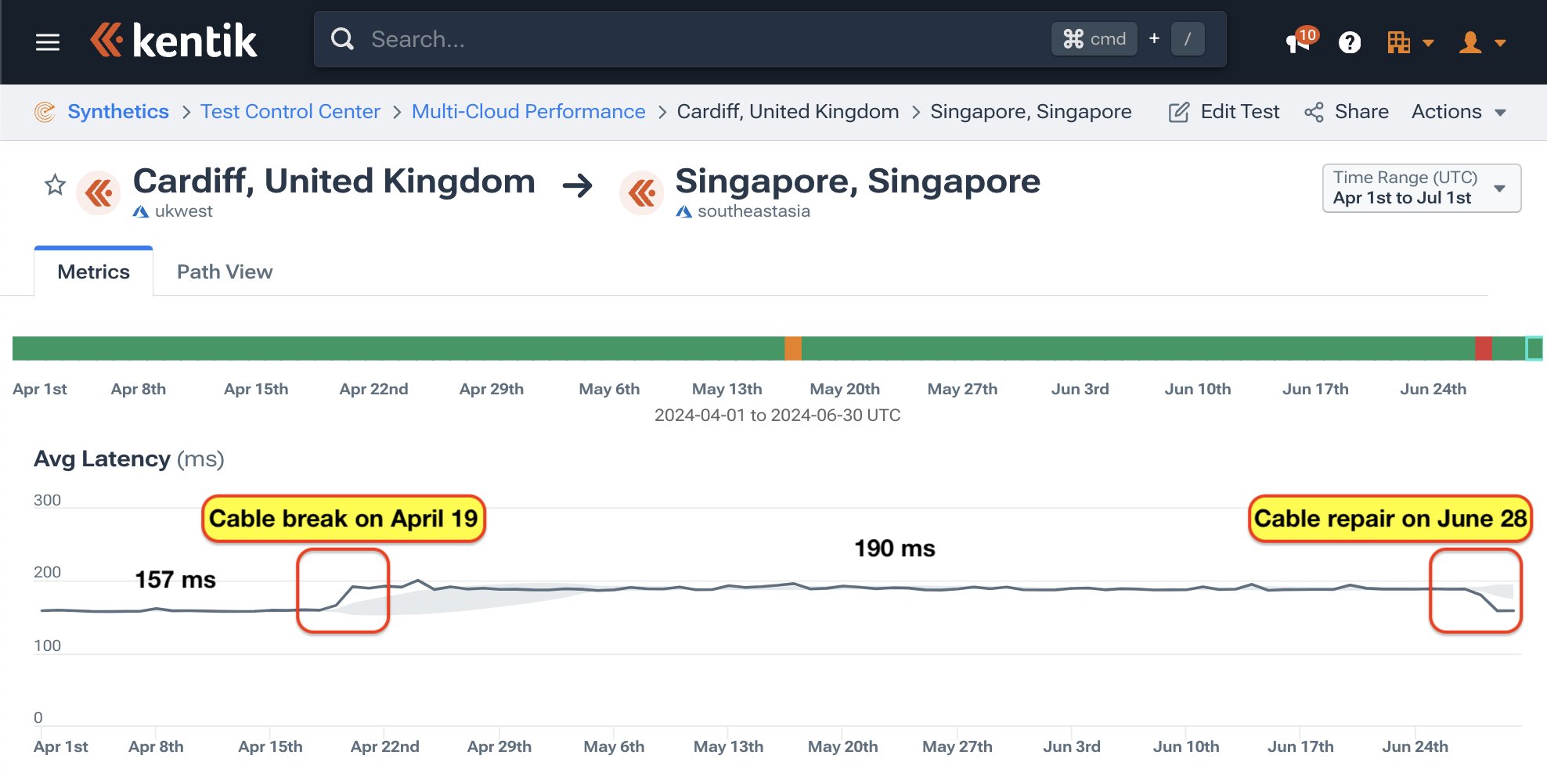Navigate to Multi-Cloud Performance breadcrumb
Screen dimensions: 1547x784
point(528,112)
